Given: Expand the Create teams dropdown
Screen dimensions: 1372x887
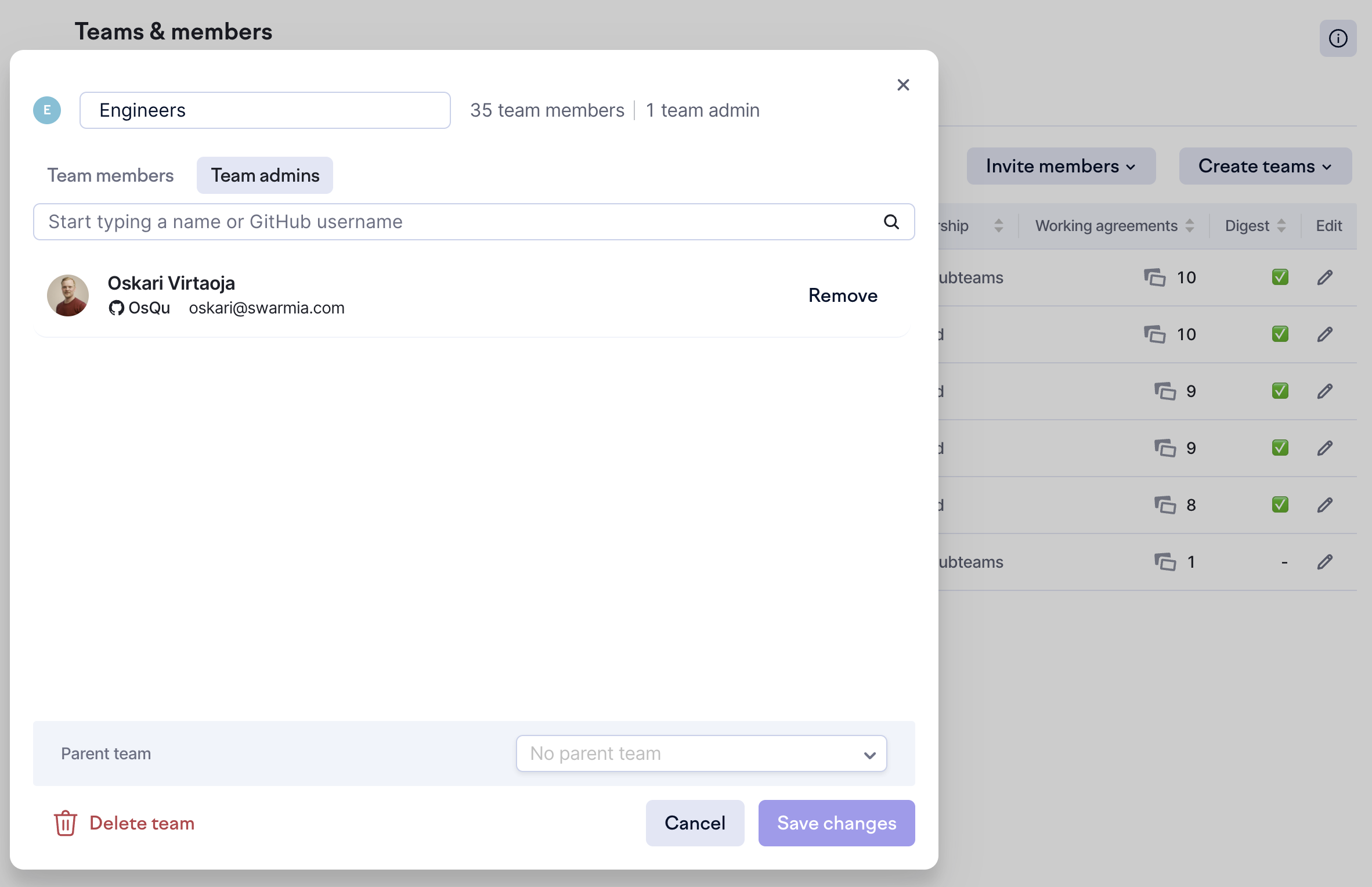Looking at the screenshot, I should point(1265,166).
